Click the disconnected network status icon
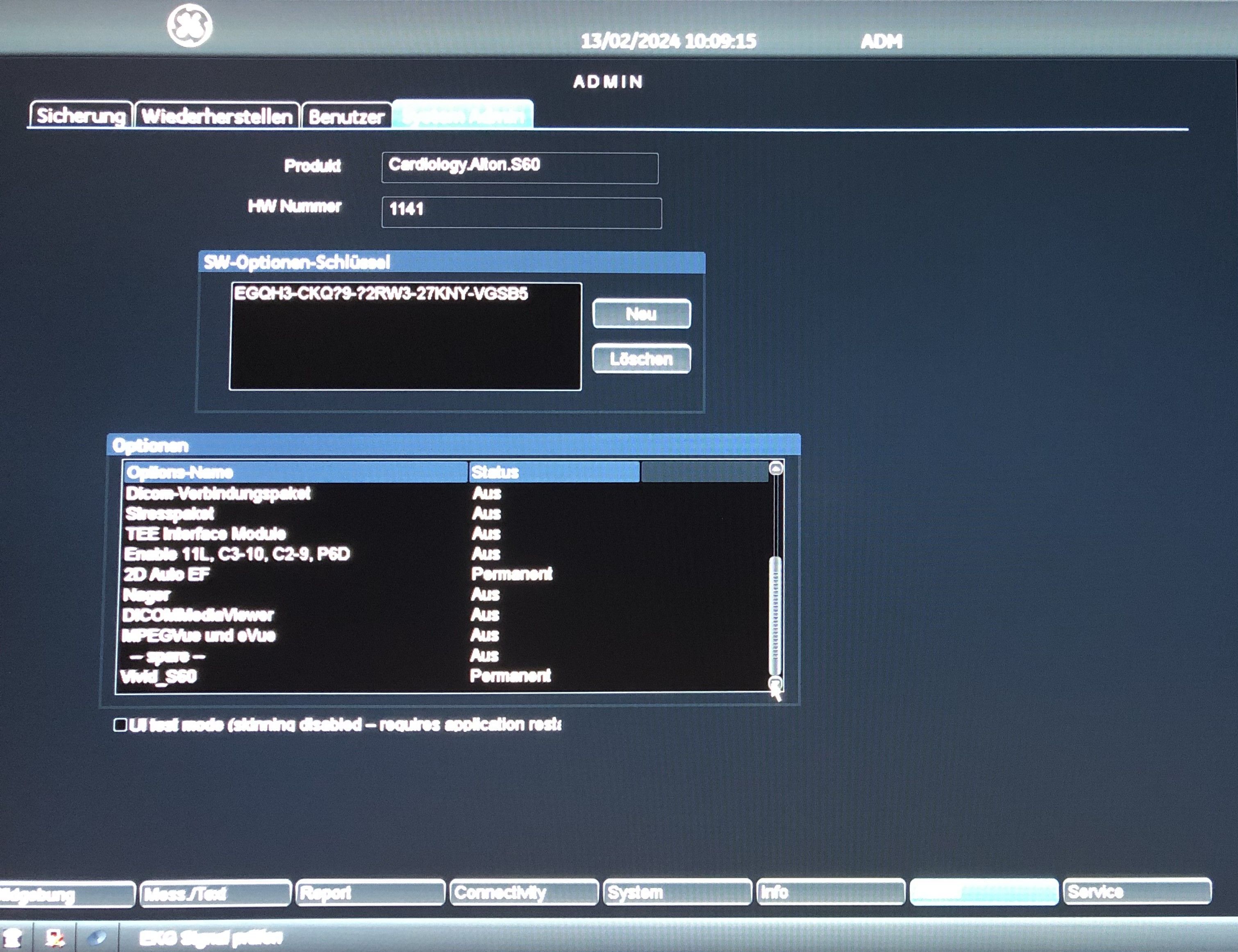Screen dimensions: 1238x952 pyautogui.click(x=55, y=938)
